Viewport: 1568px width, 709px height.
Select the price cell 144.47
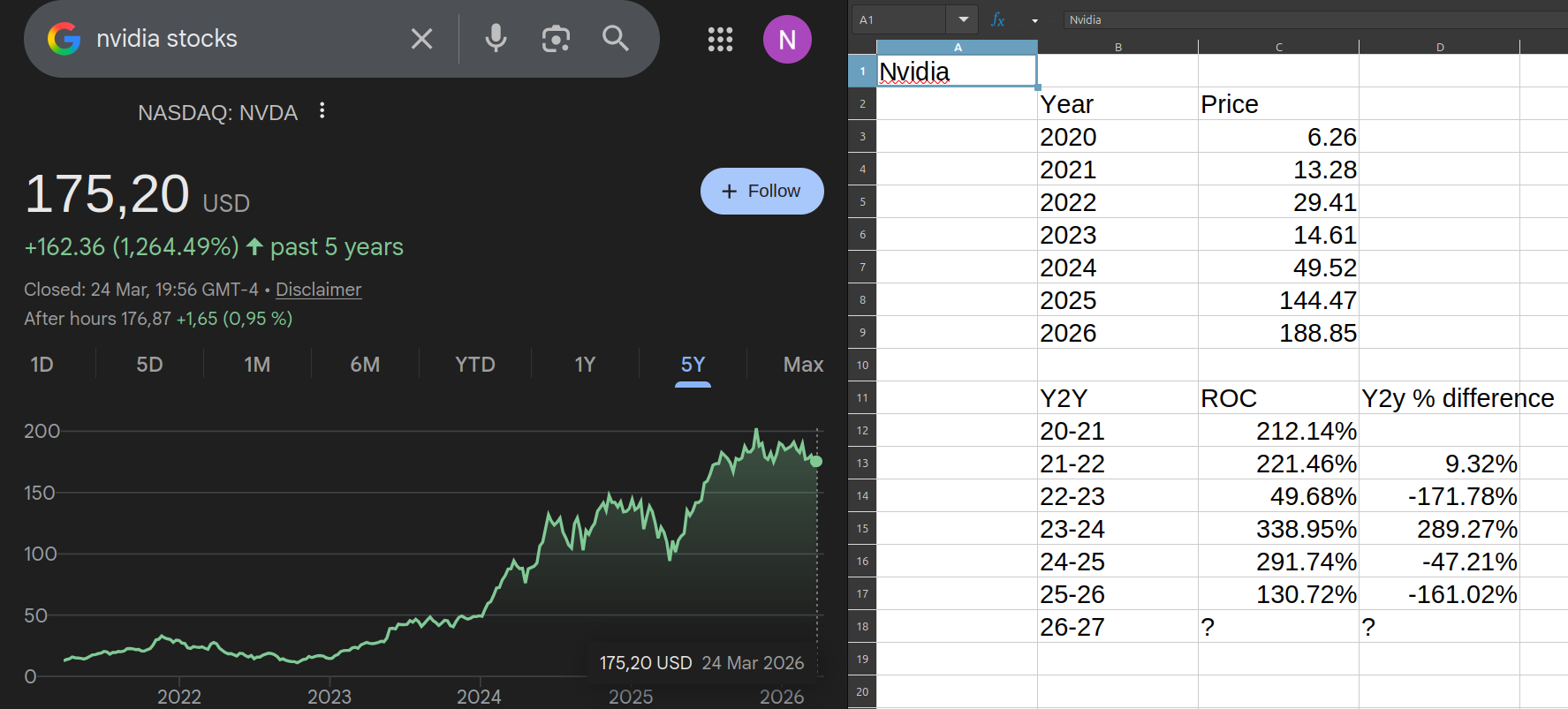[1278, 299]
